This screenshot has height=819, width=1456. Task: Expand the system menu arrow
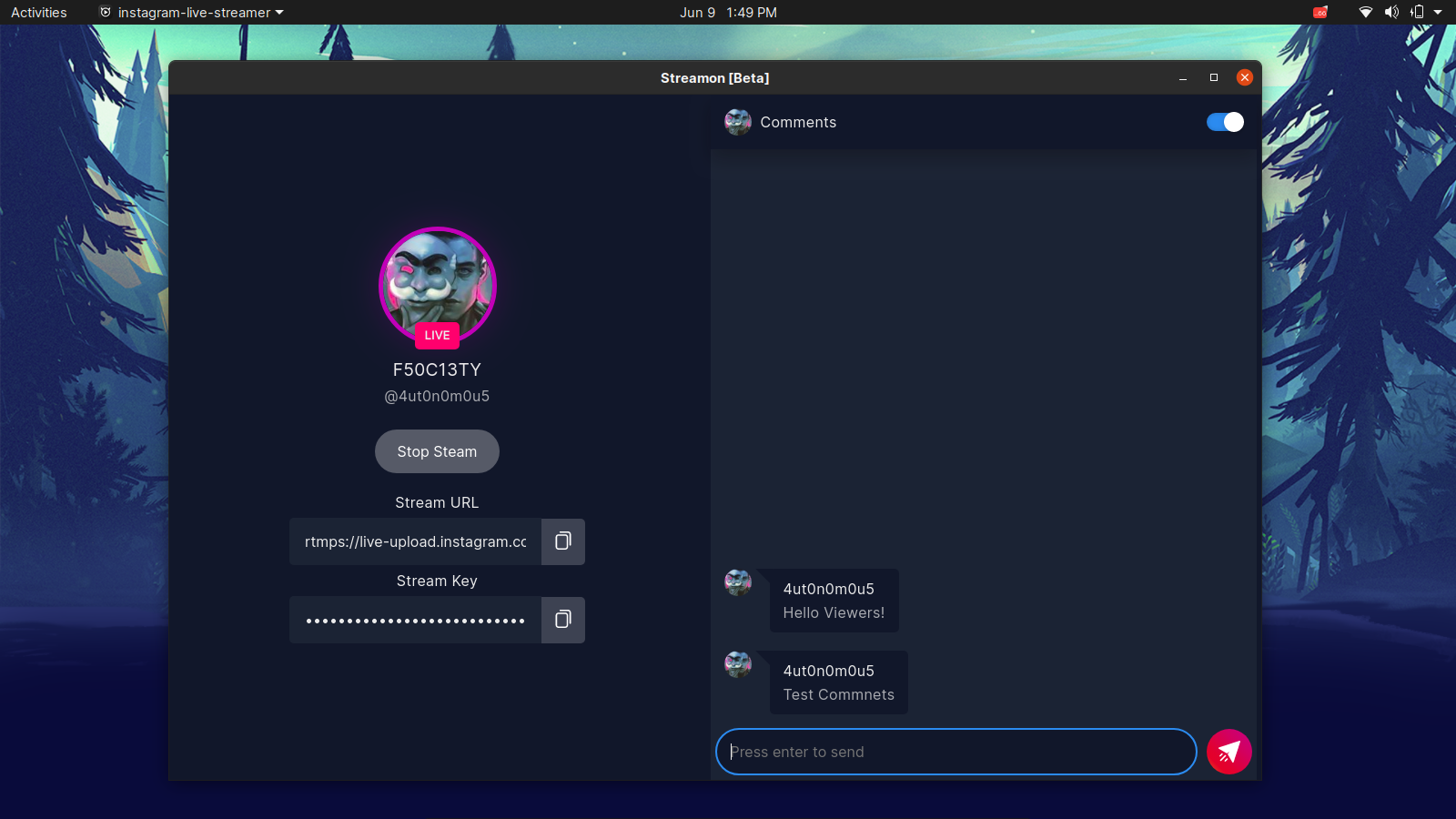point(1438,12)
